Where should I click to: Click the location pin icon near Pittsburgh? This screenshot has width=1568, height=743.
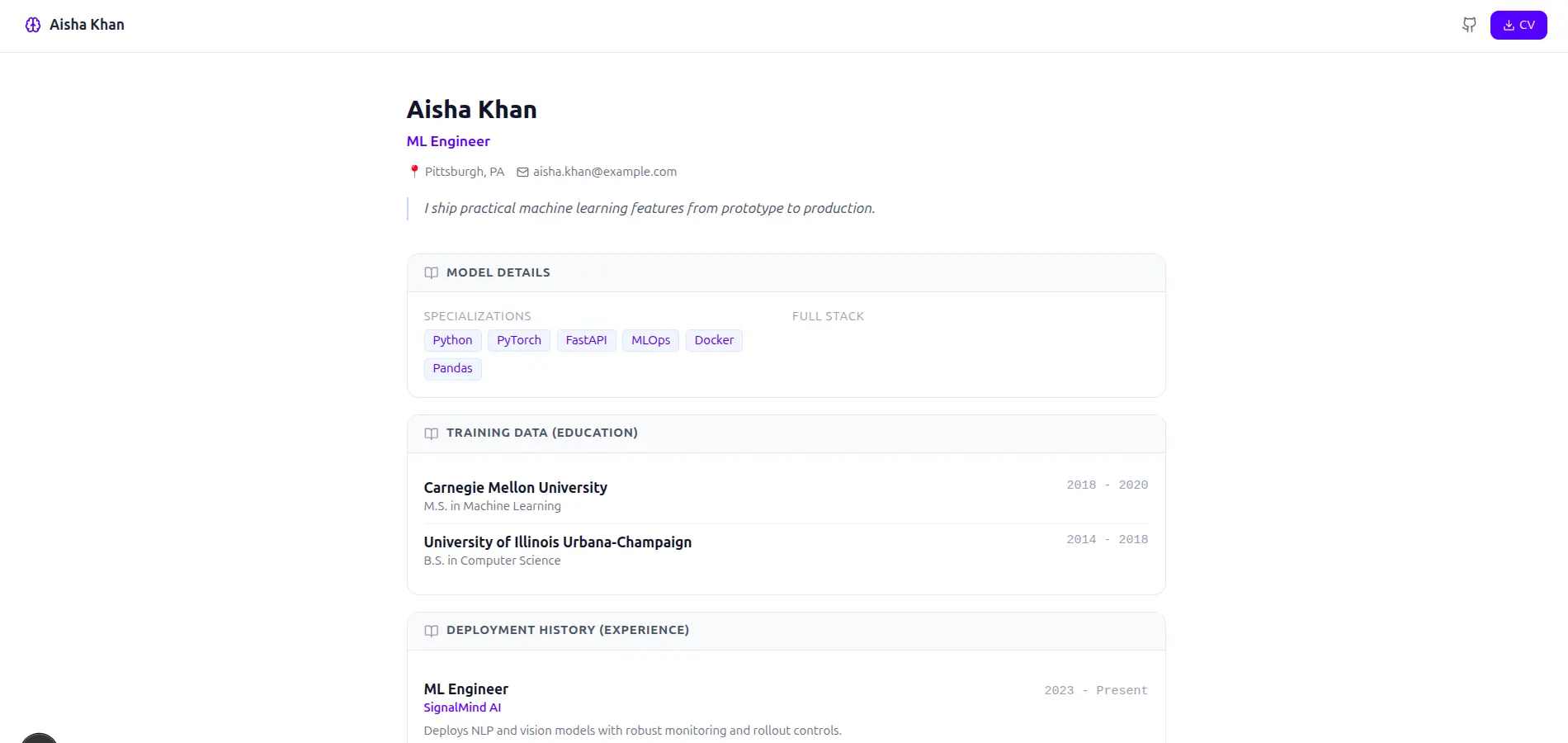coord(414,172)
